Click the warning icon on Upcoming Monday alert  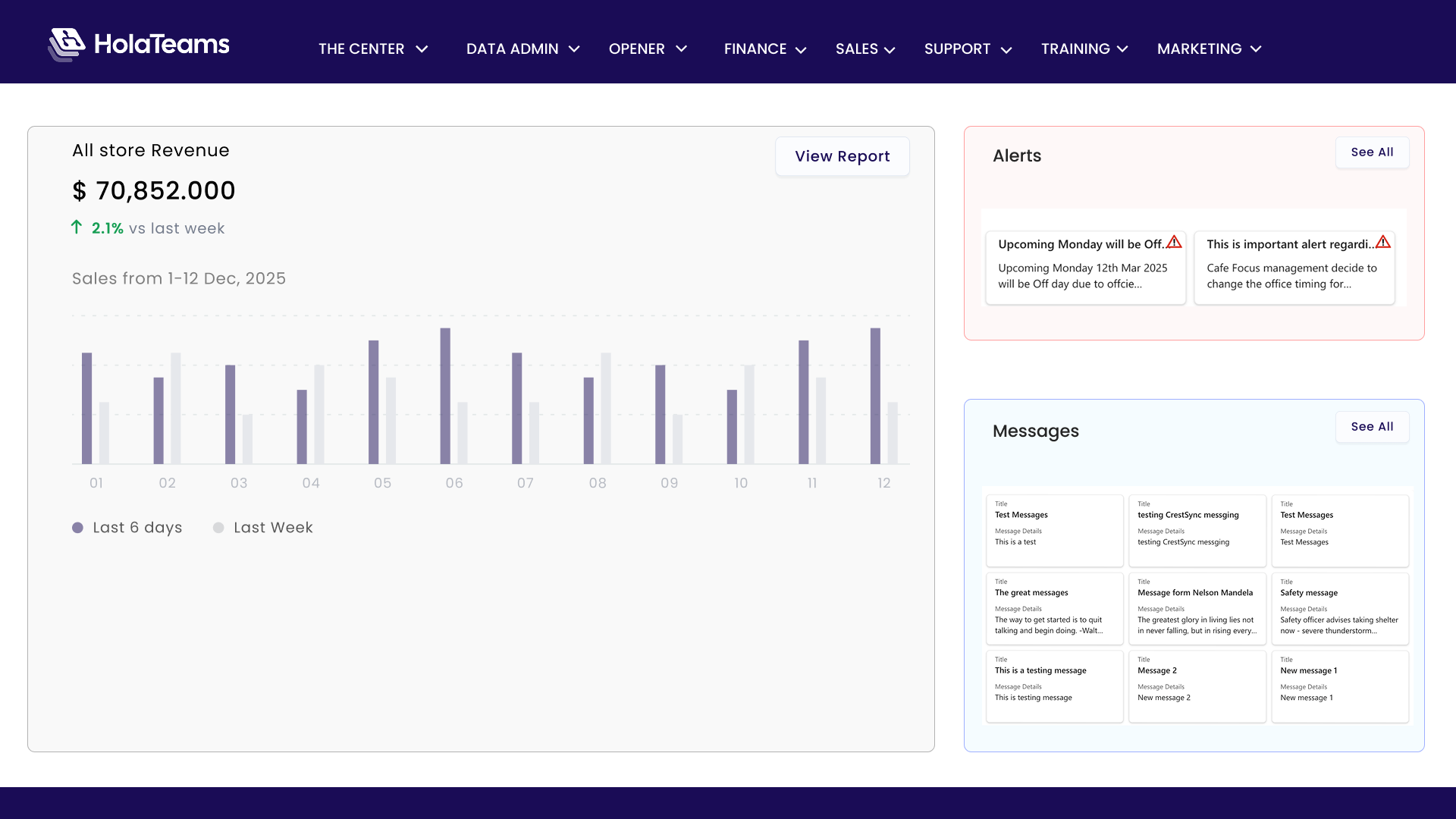(x=1174, y=242)
